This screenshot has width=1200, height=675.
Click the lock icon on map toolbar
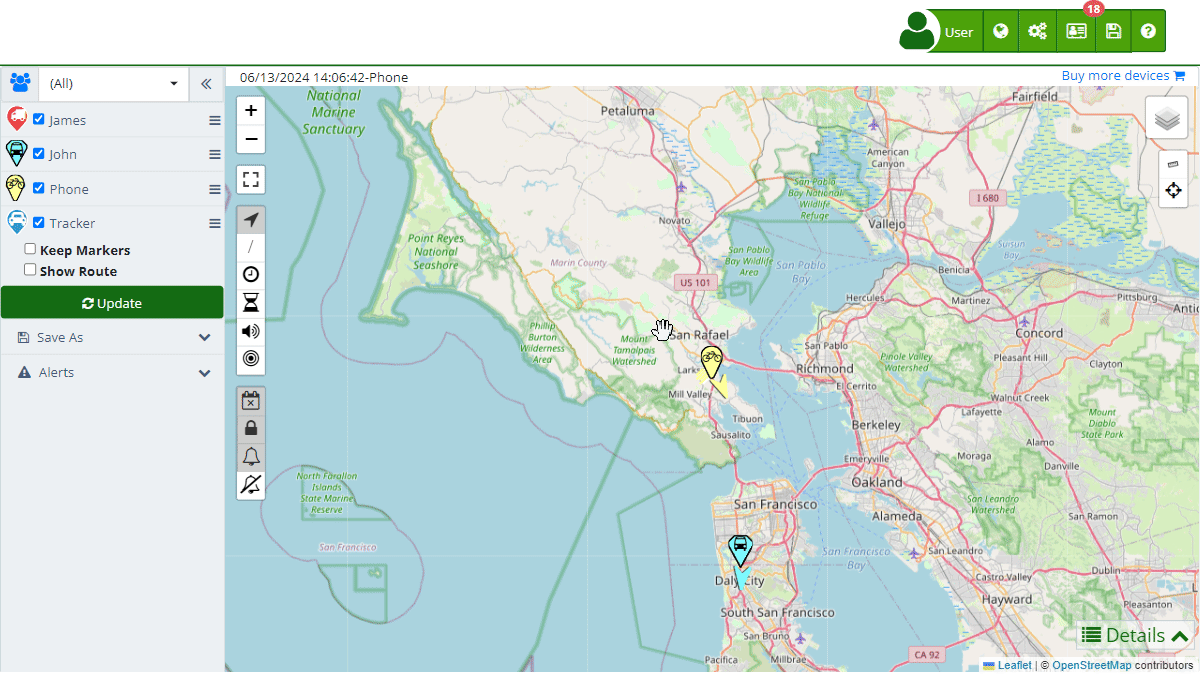pos(251,429)
